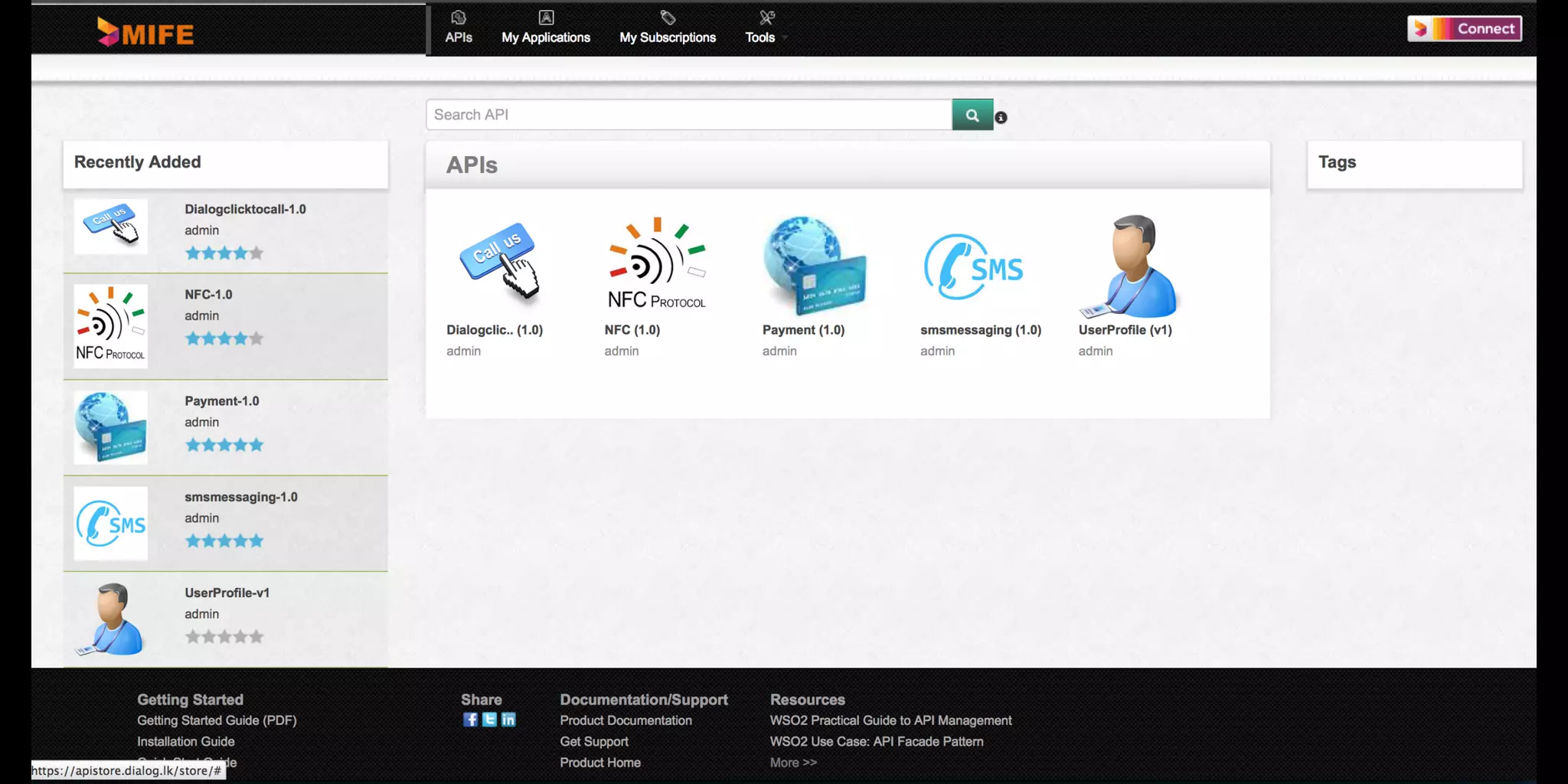Click the Payment globe card icon in APIs

click(815, 266)
